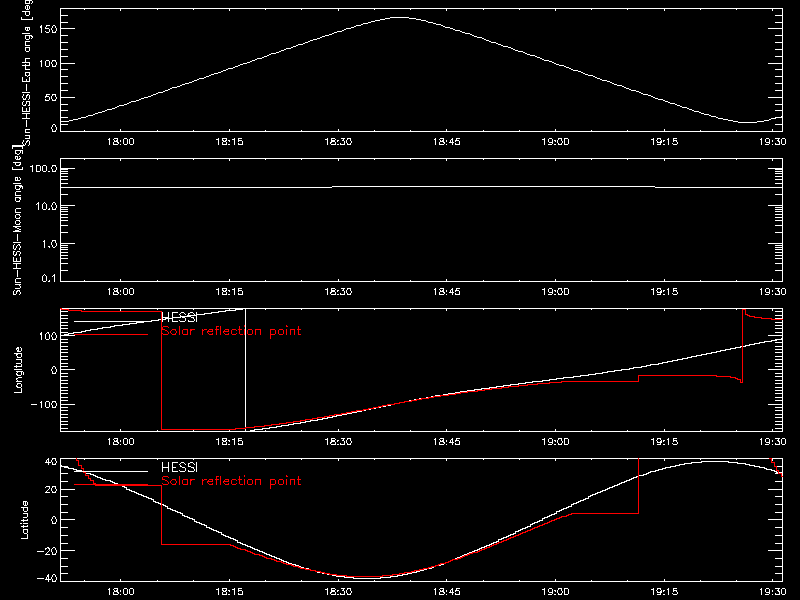Click the 20 tick on Latitude axis
This screenshot has height=600, width=800.
click(51, 490)
